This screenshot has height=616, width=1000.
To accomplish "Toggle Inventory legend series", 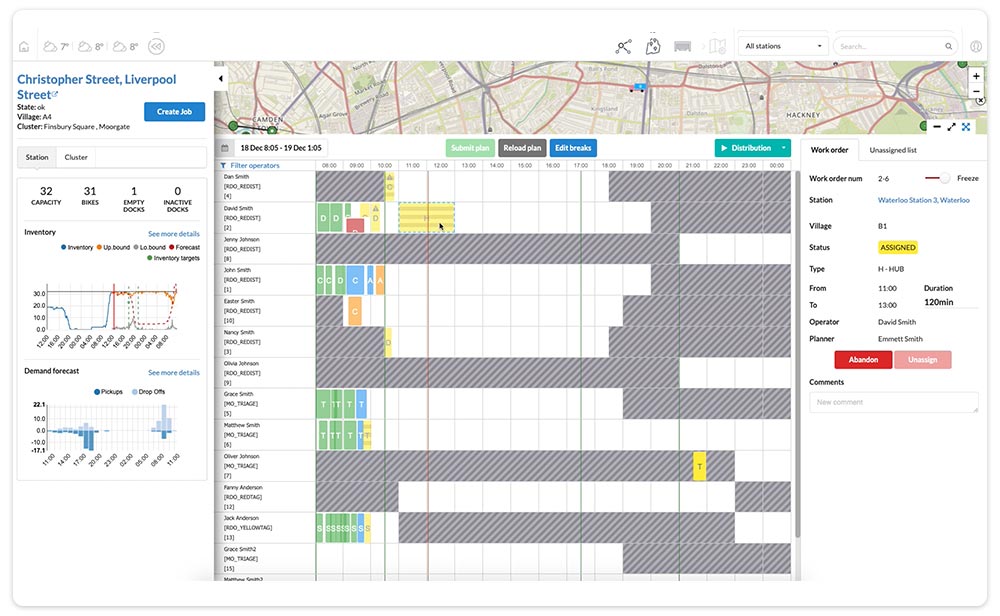I will point(77,247).
